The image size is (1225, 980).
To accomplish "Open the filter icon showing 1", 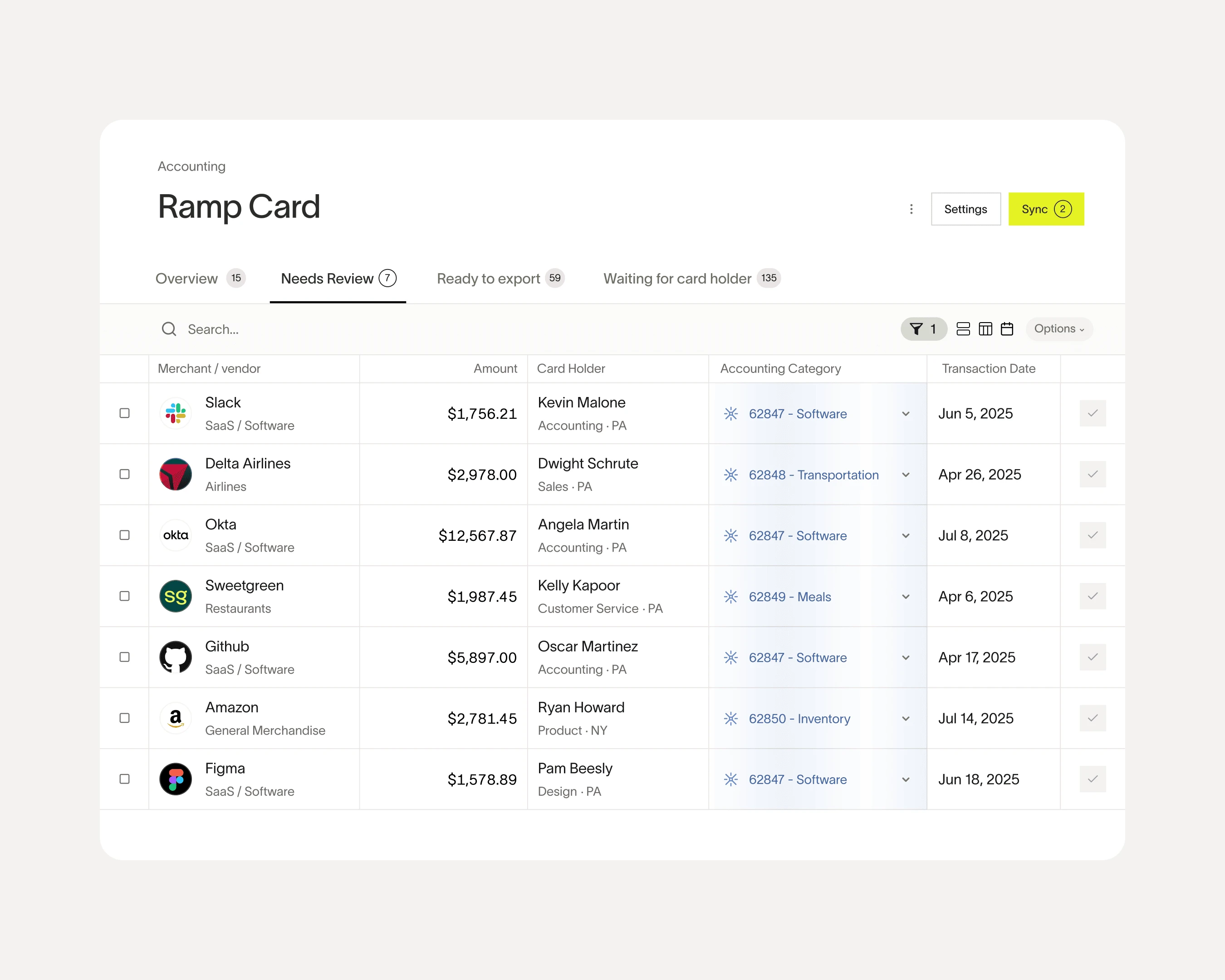I will (923, 329).
